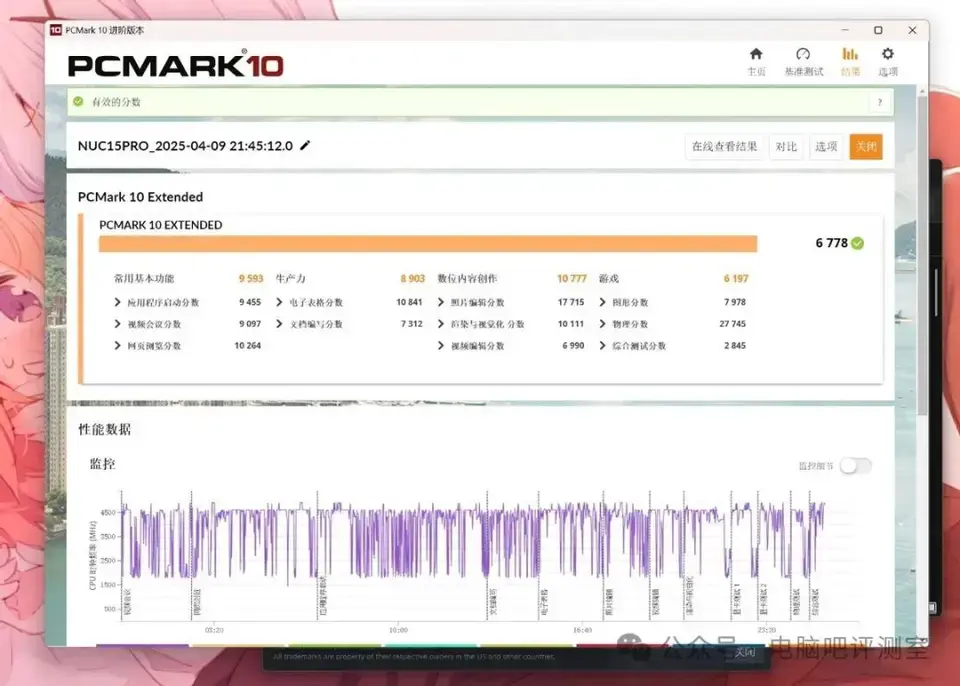
Task: Click the score value 27 745
Action: pyautogui.click(x=732, y=323)
